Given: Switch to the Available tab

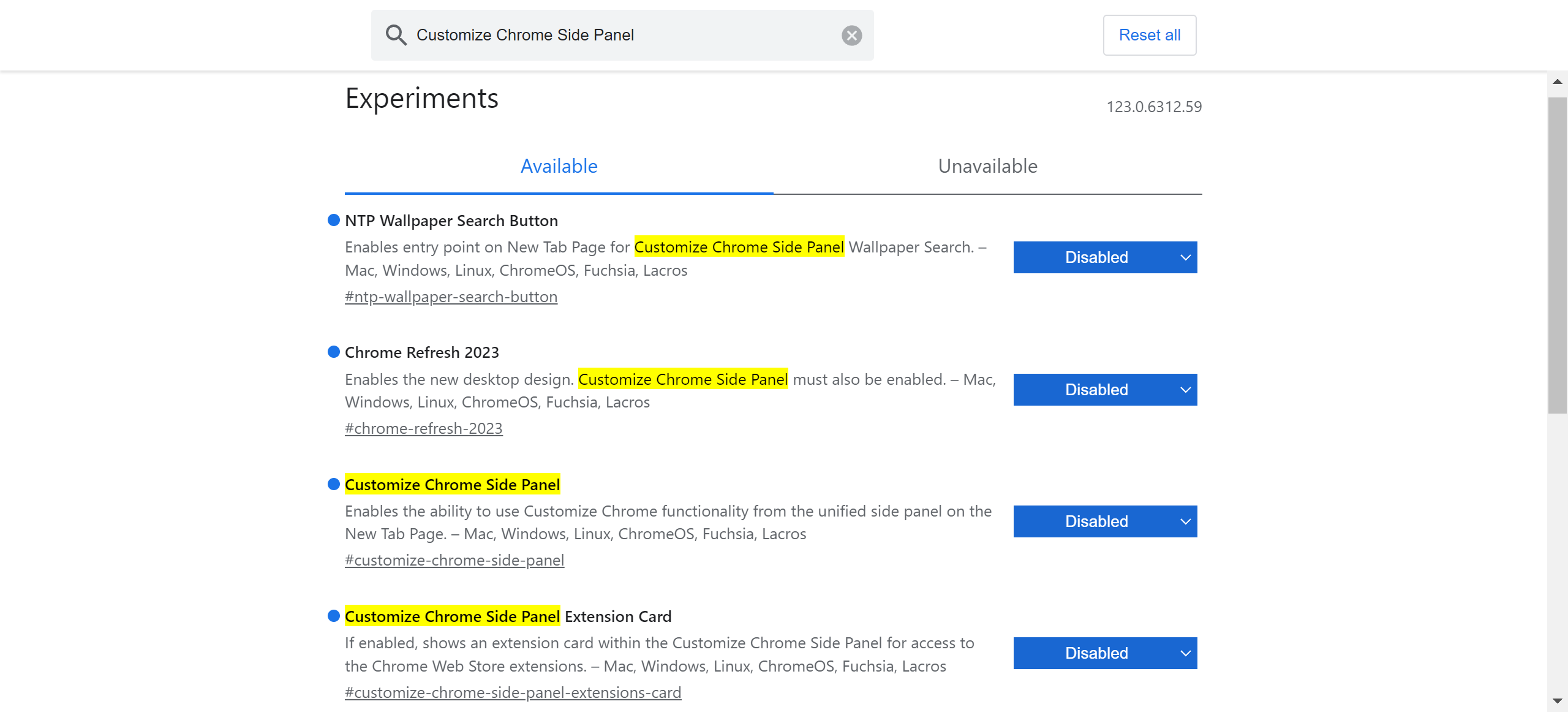Looking at the screenshot, I should pos(559,166).
